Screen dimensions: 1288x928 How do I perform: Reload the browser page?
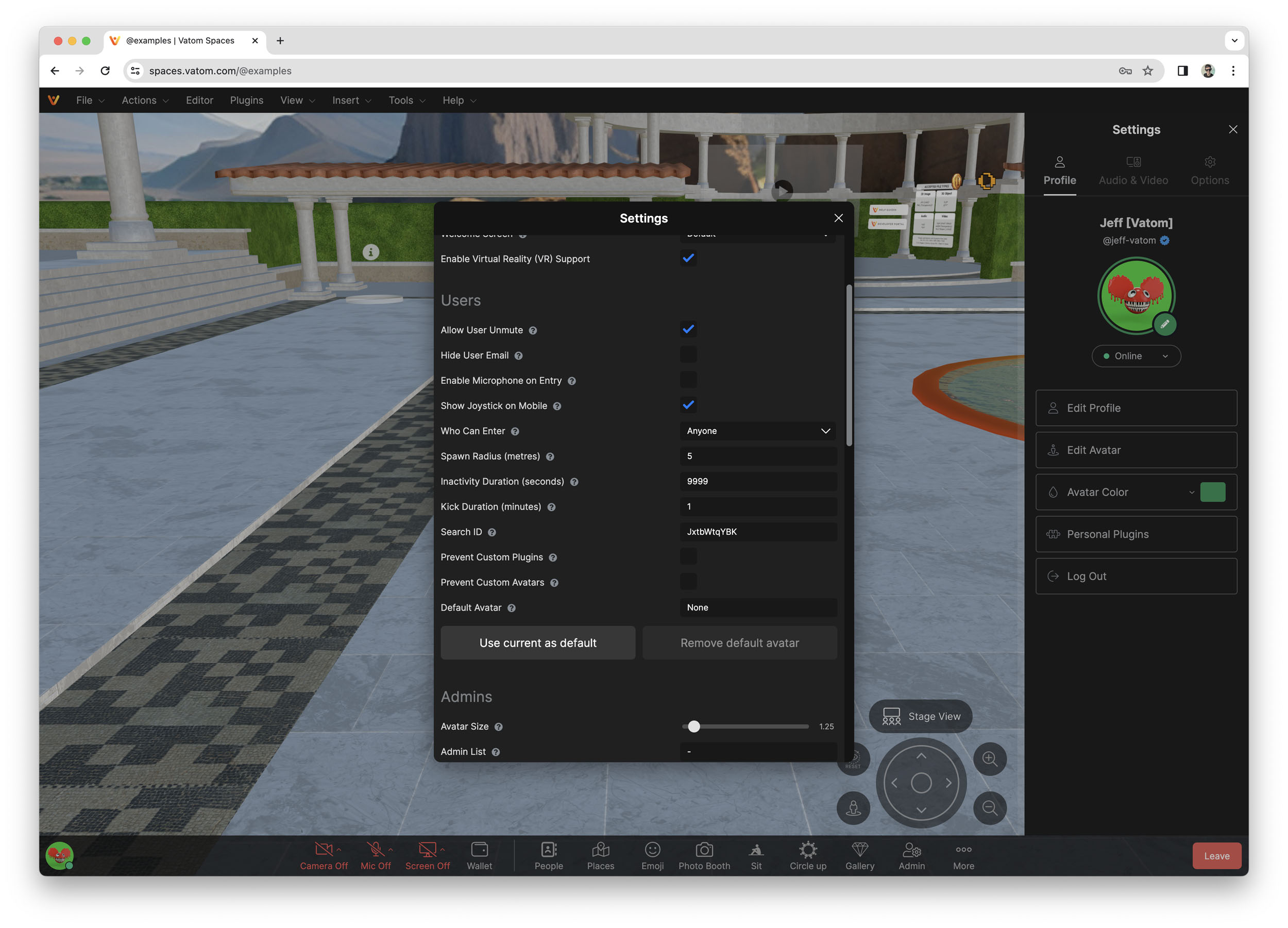pos(105,71)
